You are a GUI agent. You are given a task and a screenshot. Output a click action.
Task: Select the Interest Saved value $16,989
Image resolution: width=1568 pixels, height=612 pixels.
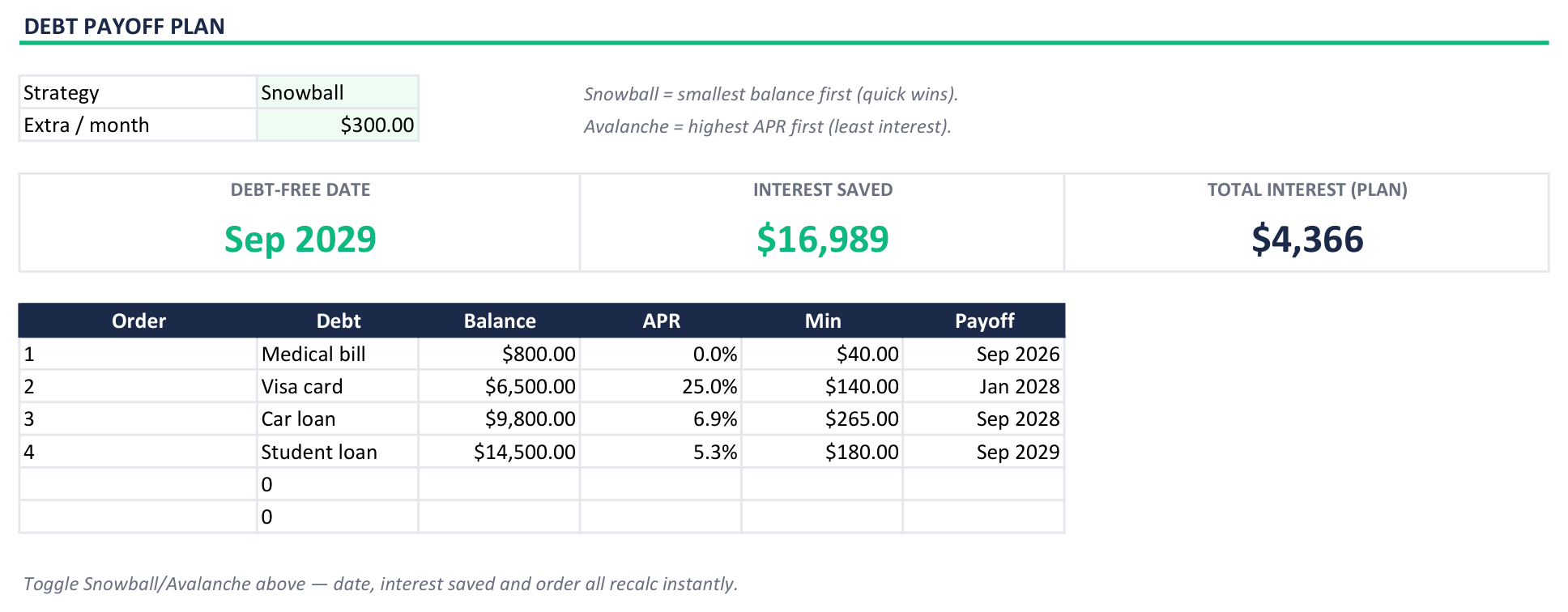(822, 239)
